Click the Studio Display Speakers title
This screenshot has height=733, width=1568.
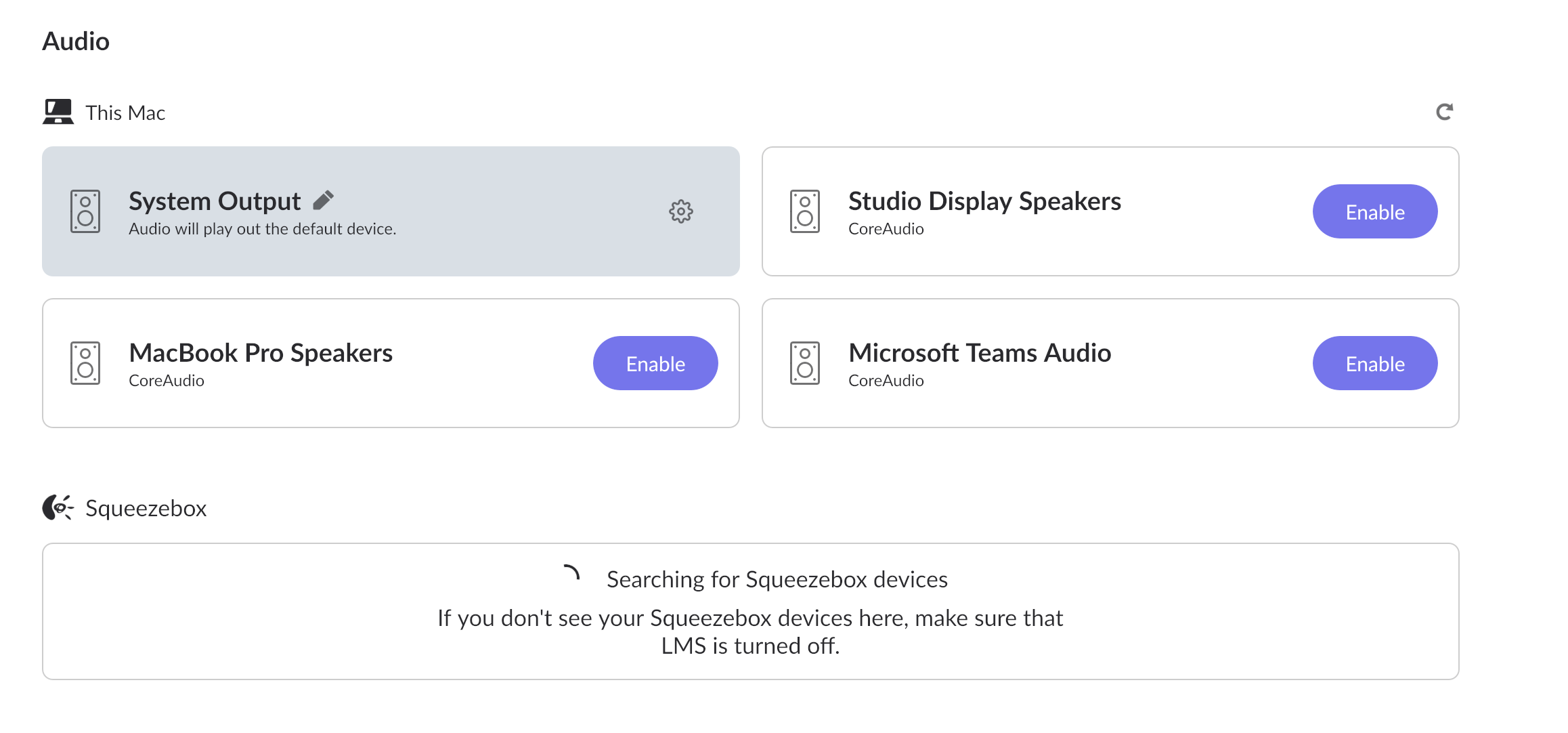[x=984, y=201]
